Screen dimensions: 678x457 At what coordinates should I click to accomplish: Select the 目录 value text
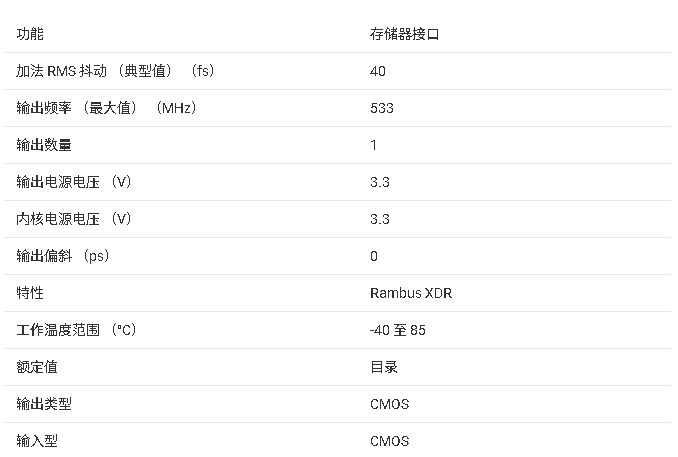point(384,367)
